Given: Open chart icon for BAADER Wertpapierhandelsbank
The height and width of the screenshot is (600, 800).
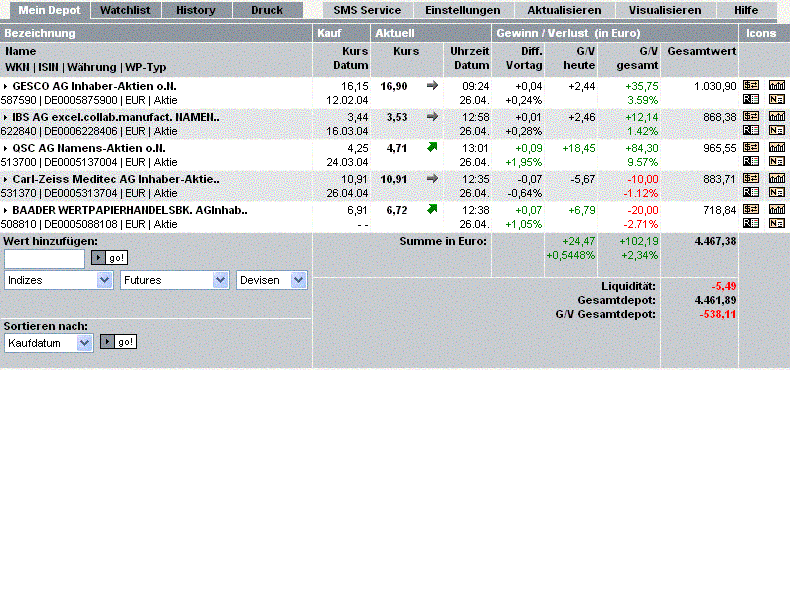Looking at the screenshot, I should (777, 210).
